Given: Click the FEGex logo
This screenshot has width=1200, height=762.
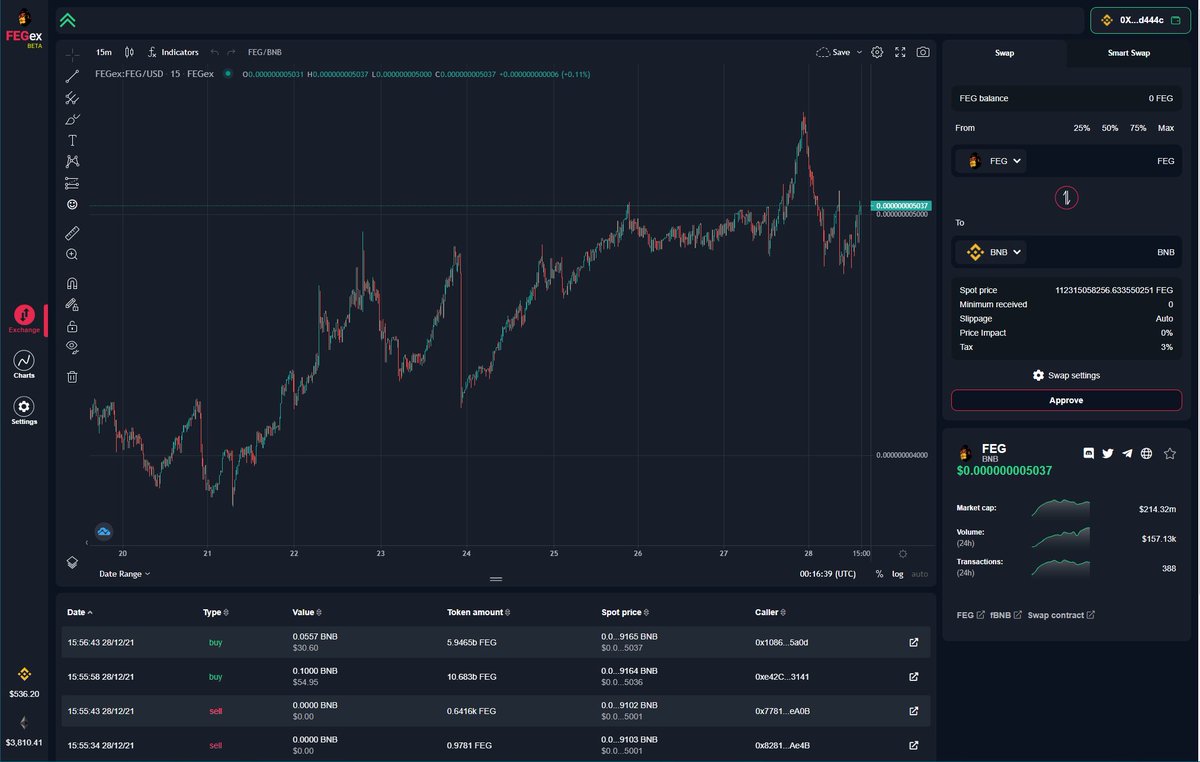Looking at the screenshot, I should (23, 27).
